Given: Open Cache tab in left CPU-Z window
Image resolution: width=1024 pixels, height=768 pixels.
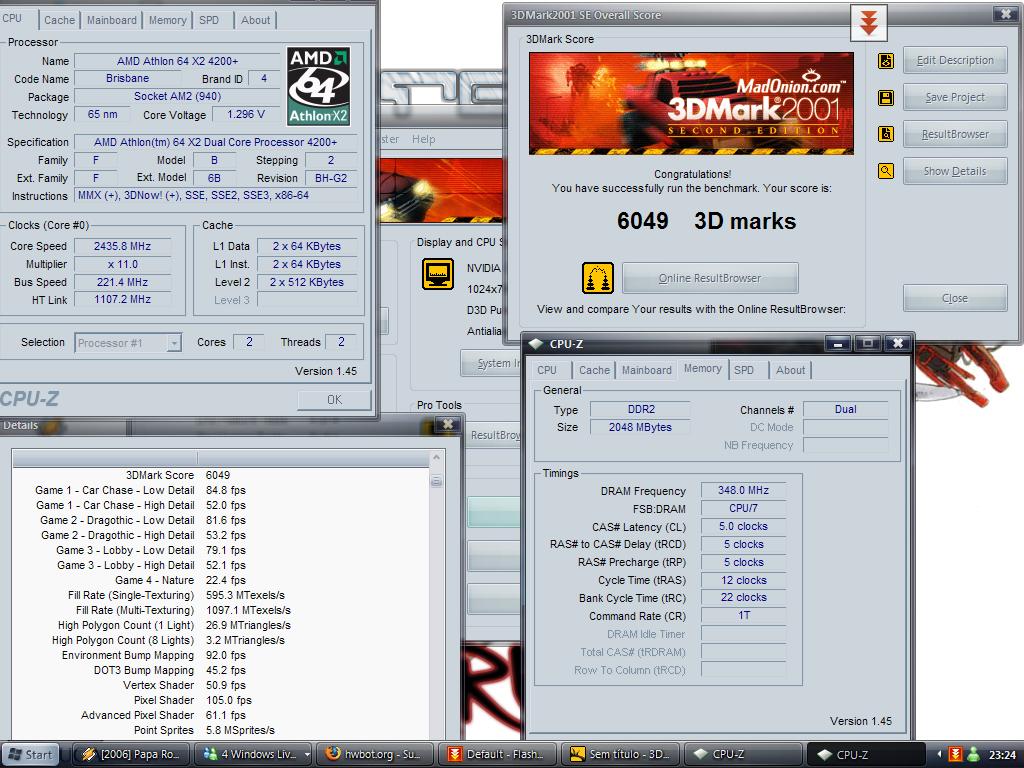Looking at the screenshot, I should tap(59, 20).
